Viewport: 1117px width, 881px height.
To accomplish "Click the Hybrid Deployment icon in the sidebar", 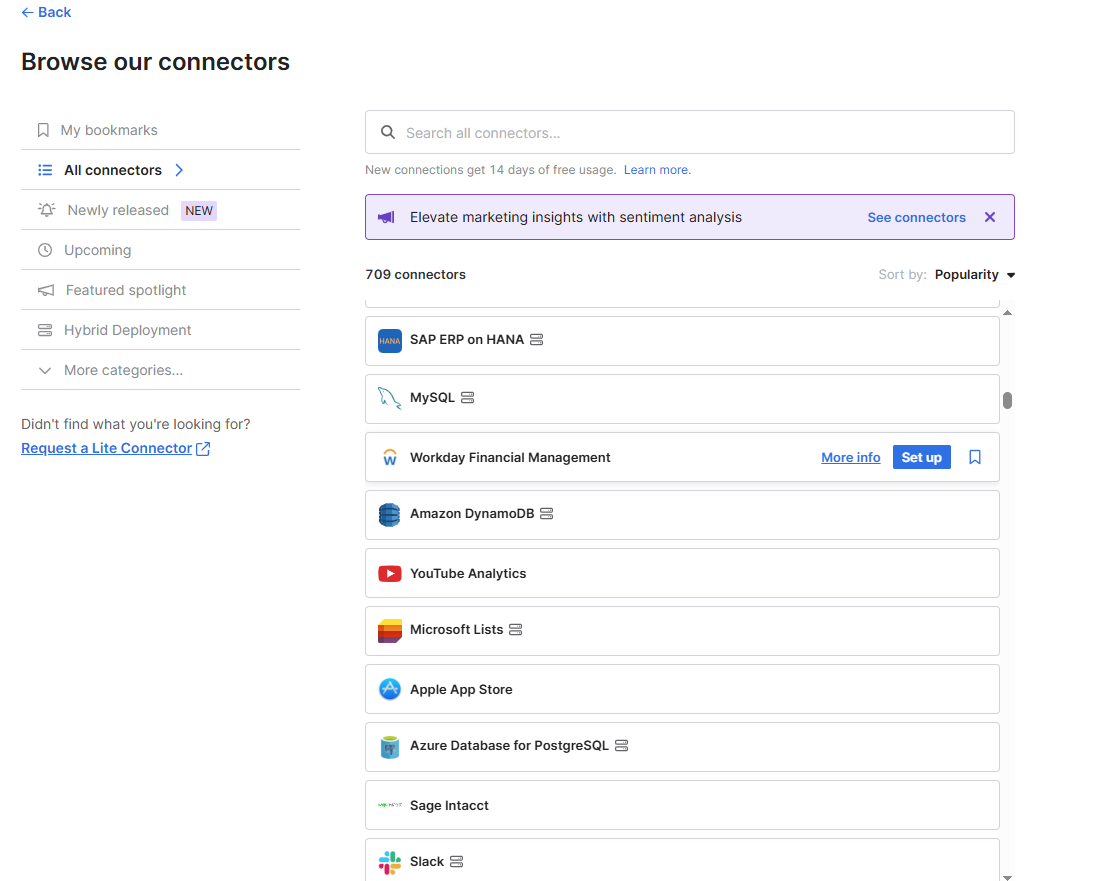I will click(x=44, y=329).
